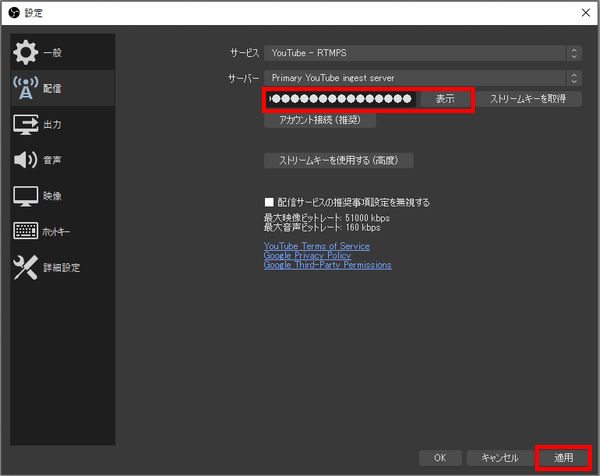Focus the masked stream key field

click(x=341, y=99)
